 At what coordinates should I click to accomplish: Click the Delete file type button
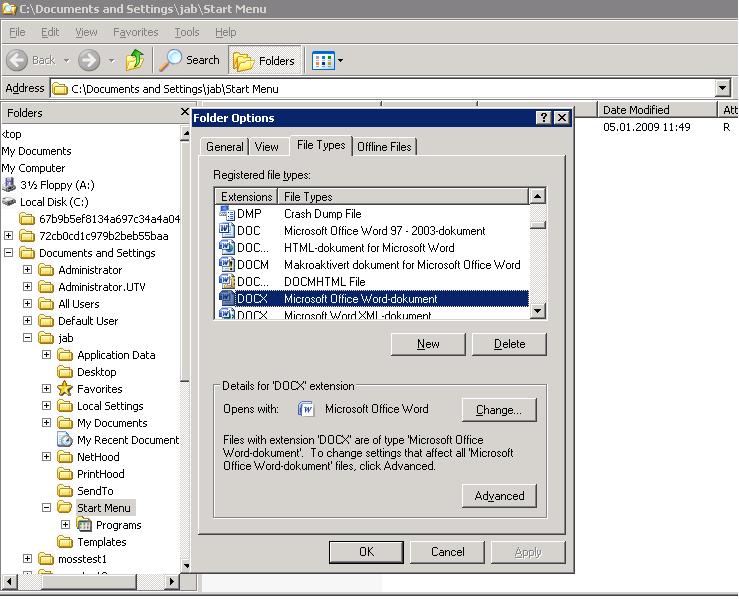(x=509, y=344)
